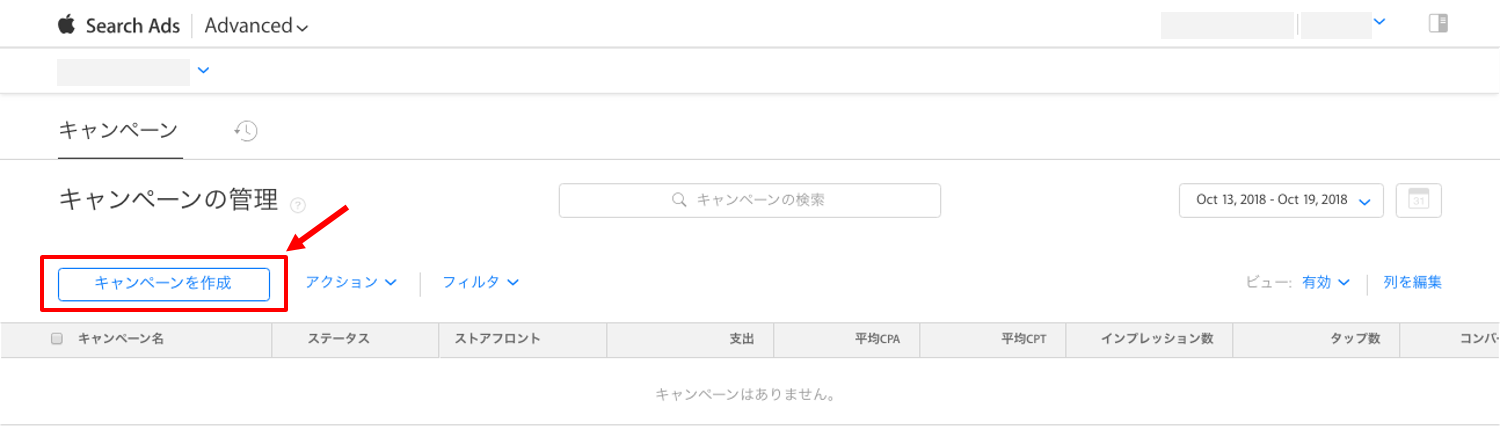Open the フィルタ dropdown

click(x=480, y=283)
